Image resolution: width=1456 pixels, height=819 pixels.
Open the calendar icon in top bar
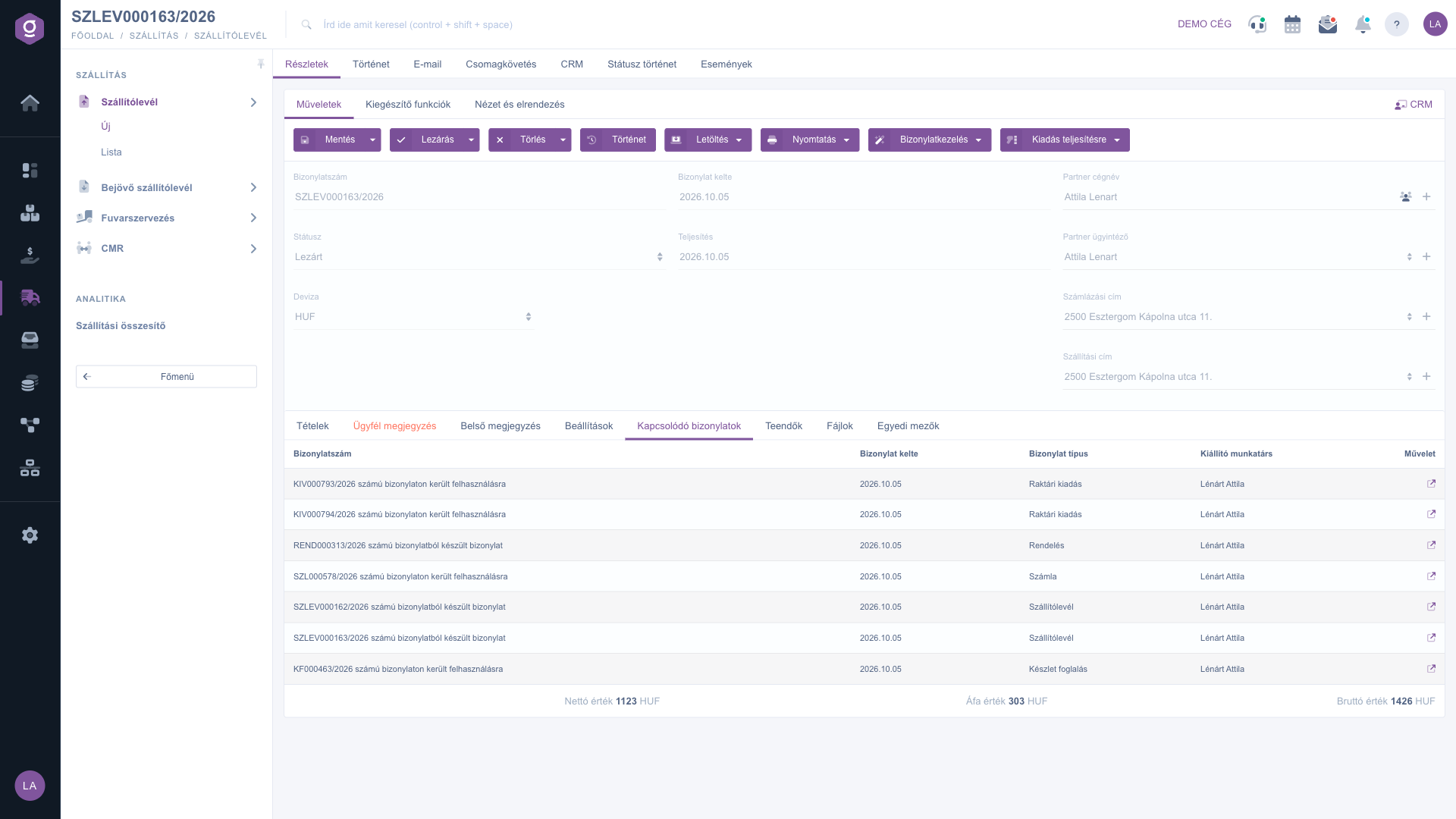pyautogui.click(x=1292, y=24)
